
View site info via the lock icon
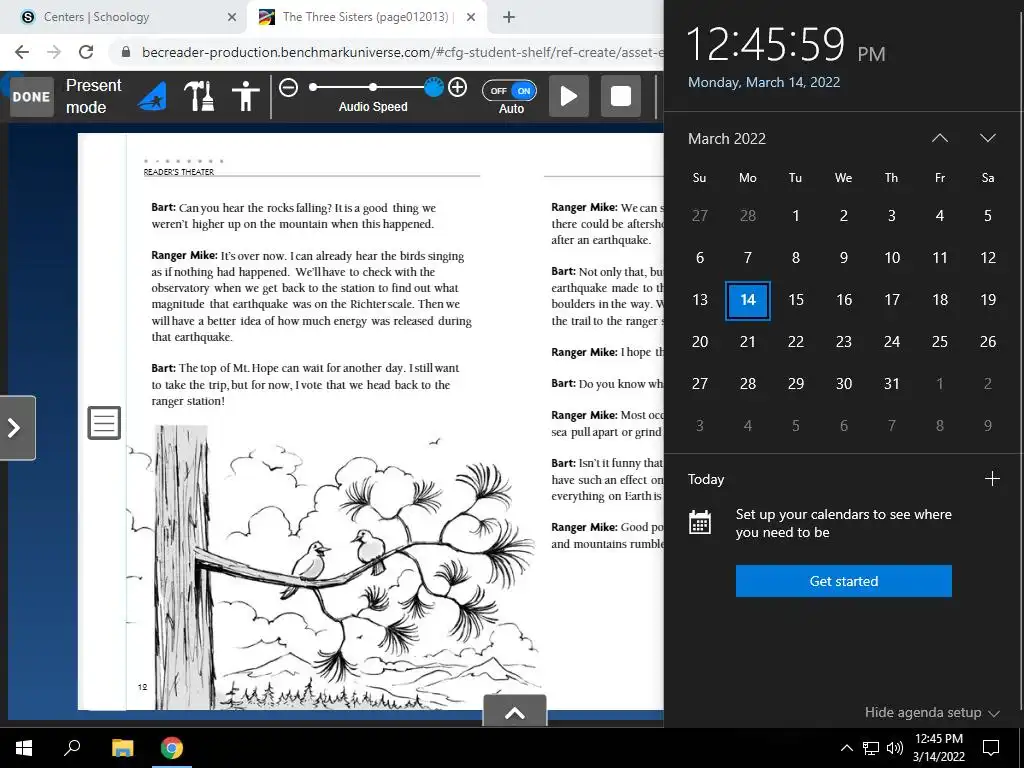(126, 52)
